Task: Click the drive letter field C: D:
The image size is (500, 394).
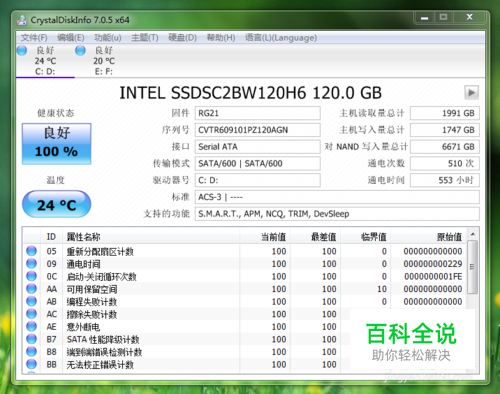Action: (x=258, y=180)
